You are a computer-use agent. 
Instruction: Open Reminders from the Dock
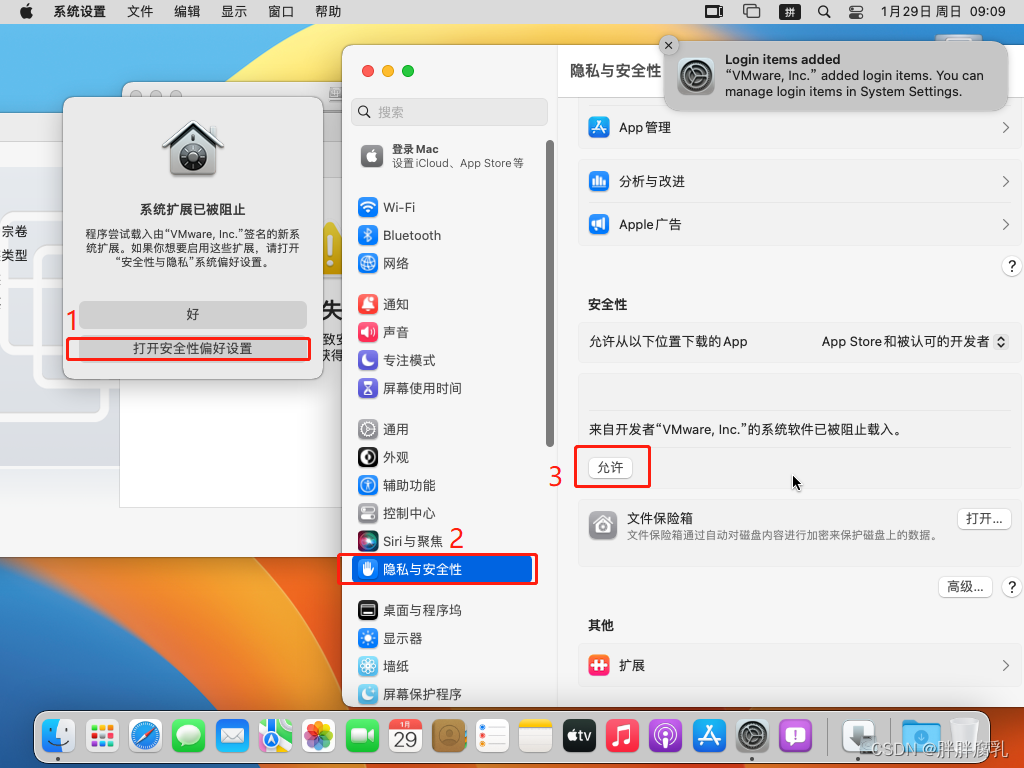click(492, 736)
